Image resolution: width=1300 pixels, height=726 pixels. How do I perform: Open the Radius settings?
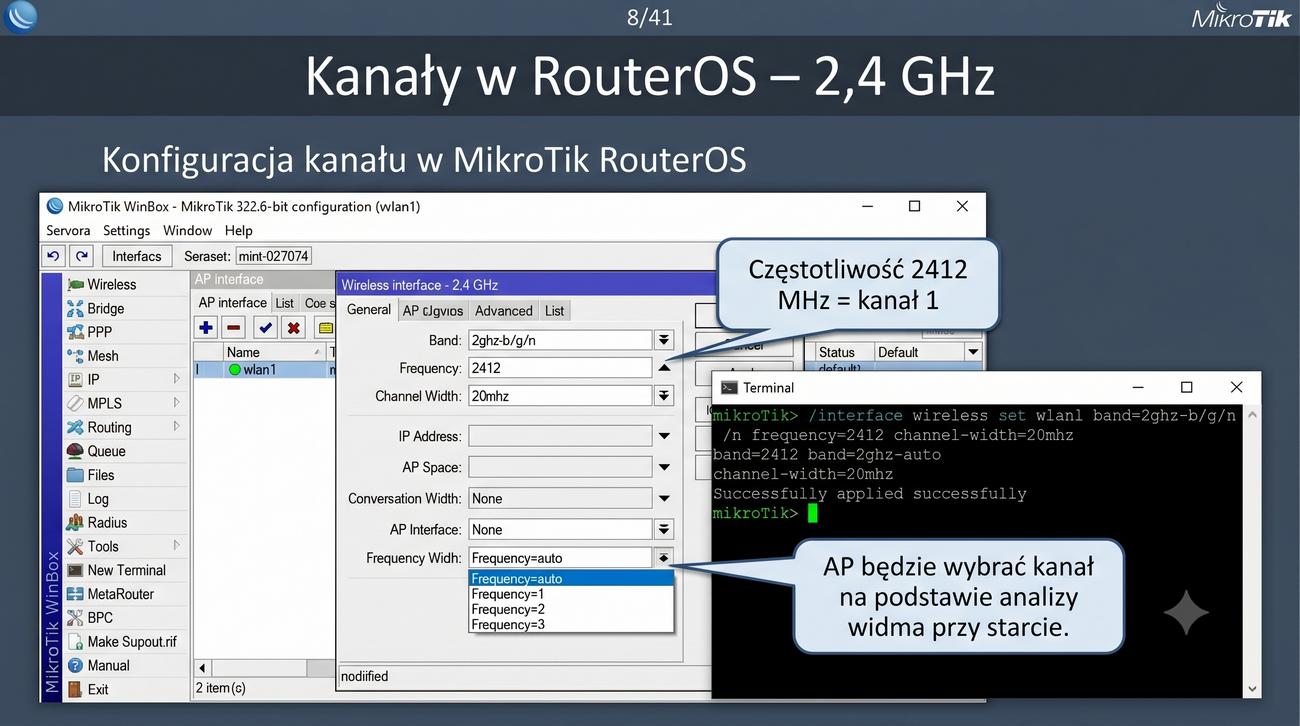97,523
